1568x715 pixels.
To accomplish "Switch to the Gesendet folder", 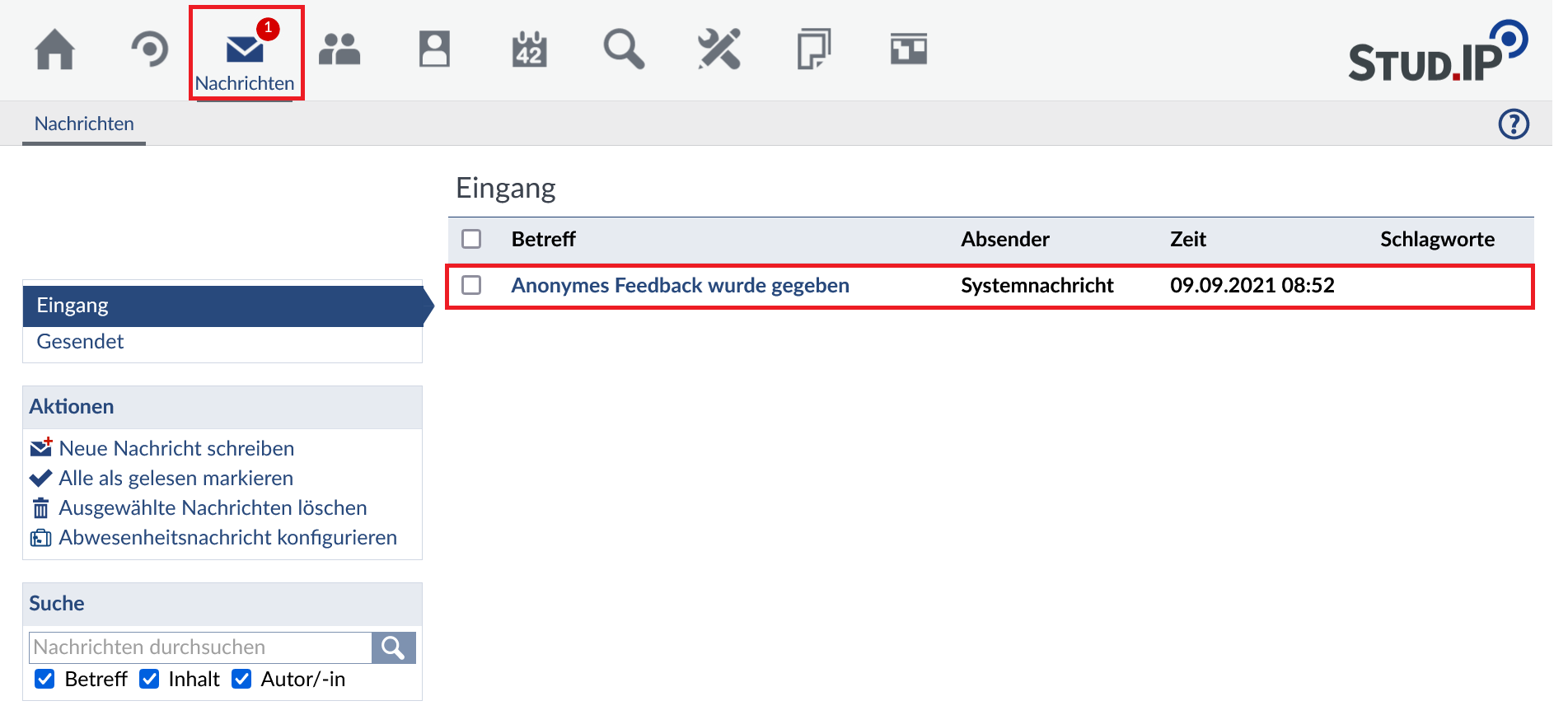I will point(80,342).
